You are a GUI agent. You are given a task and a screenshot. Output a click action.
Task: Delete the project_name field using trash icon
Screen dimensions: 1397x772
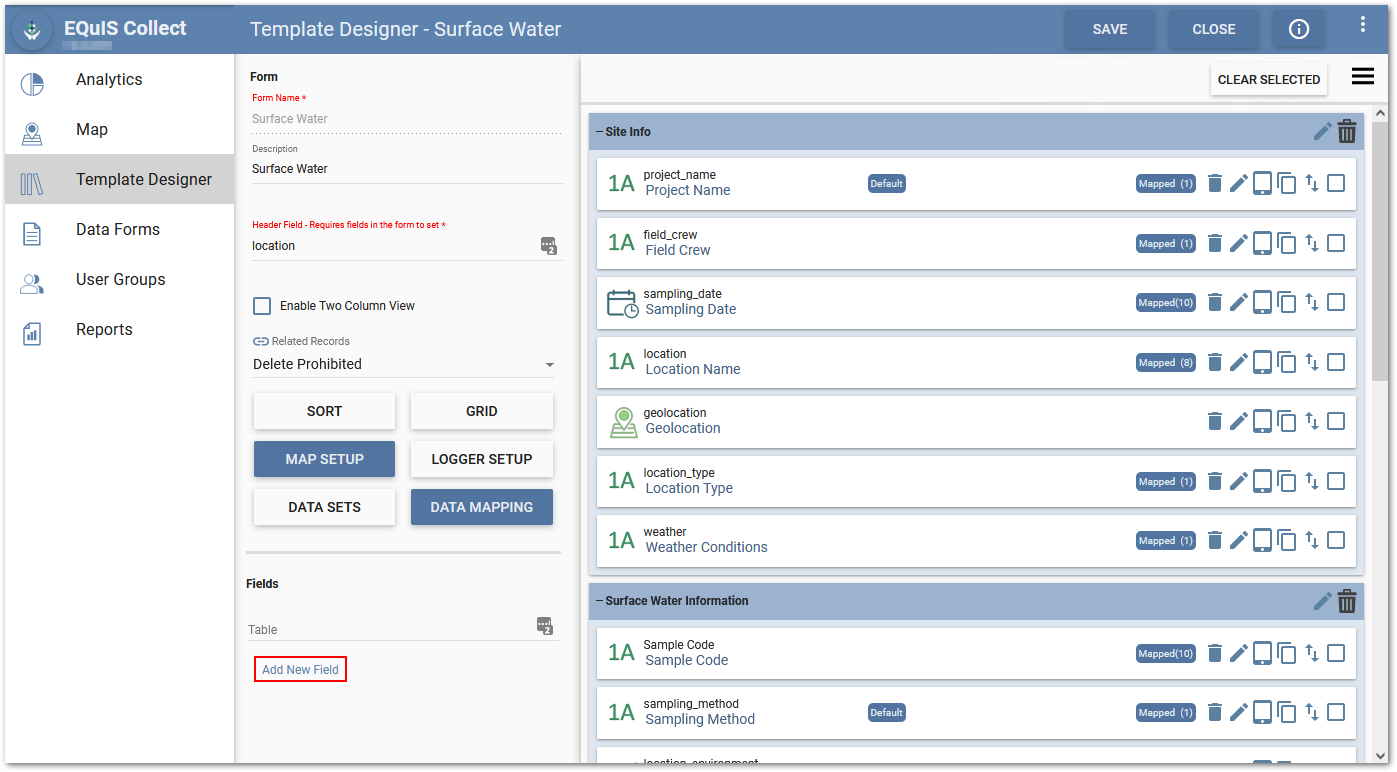point(1215,183)
